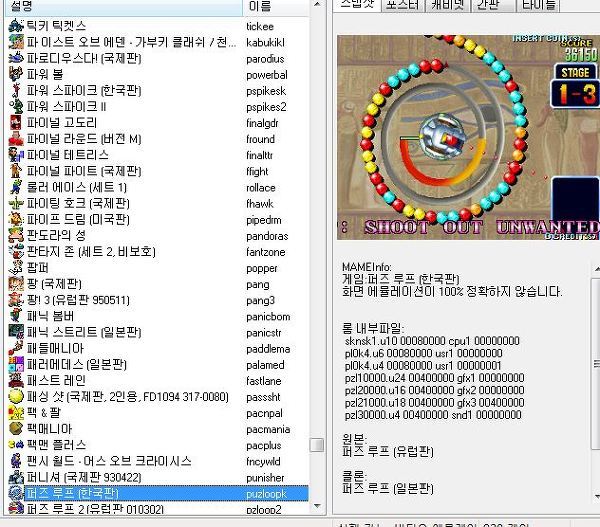Click the ROM line 'pzl30000.u4'

click(x=433, y=415)
